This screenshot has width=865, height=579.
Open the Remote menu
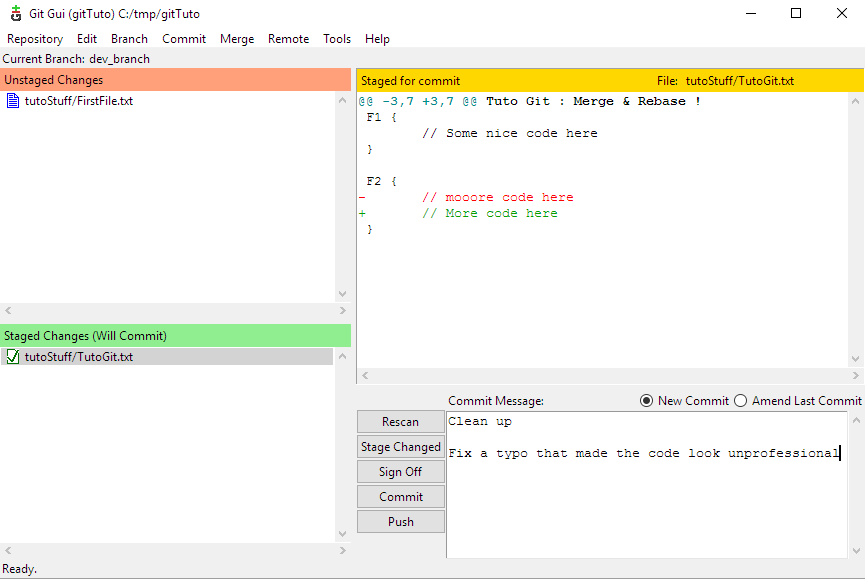(x=288, y=39)
